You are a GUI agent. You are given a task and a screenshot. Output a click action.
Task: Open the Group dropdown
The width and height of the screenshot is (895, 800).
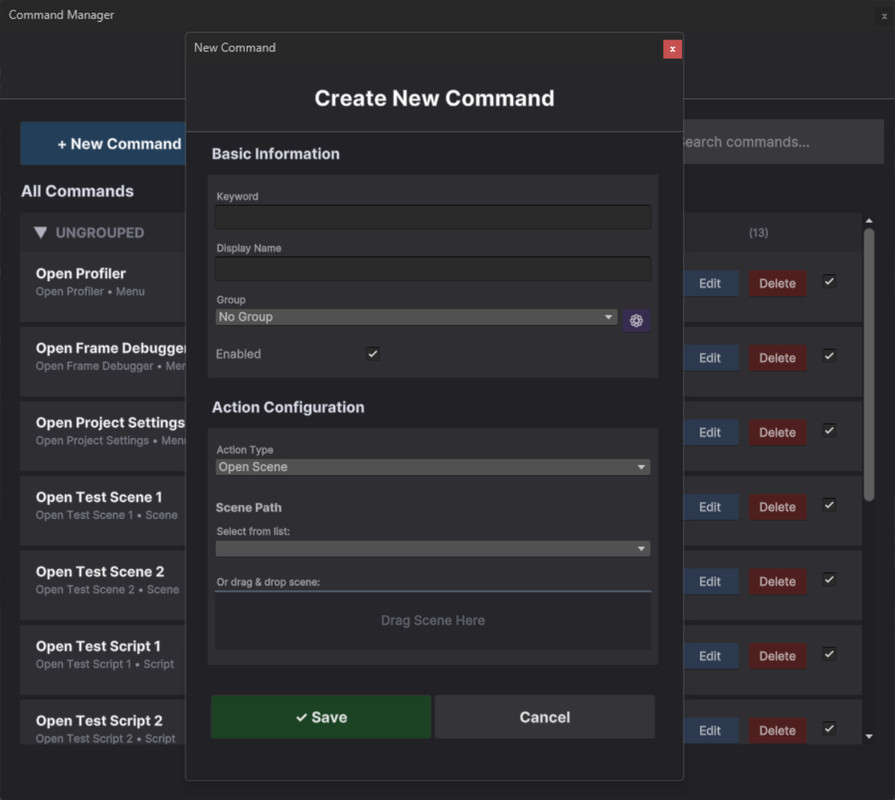(x=416, y=317)
